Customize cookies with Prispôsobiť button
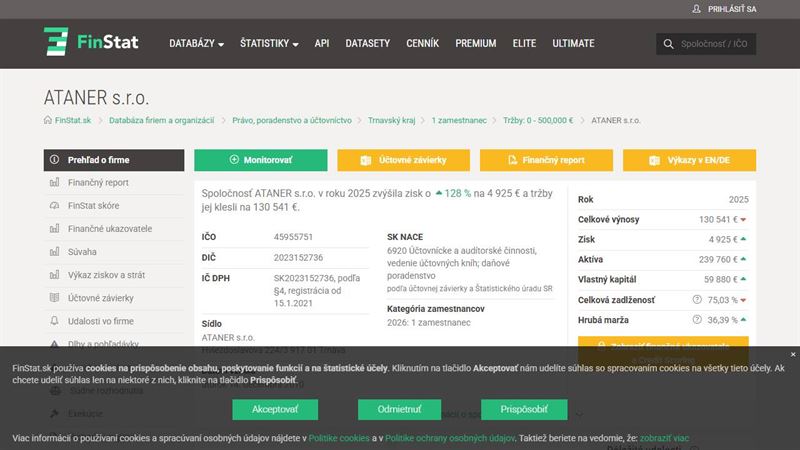The image size is (800, 450). 524,410
